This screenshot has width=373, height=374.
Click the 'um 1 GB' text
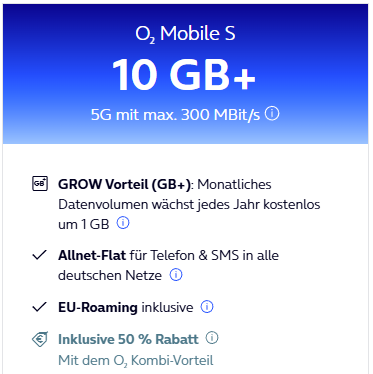tap(84, 224)
